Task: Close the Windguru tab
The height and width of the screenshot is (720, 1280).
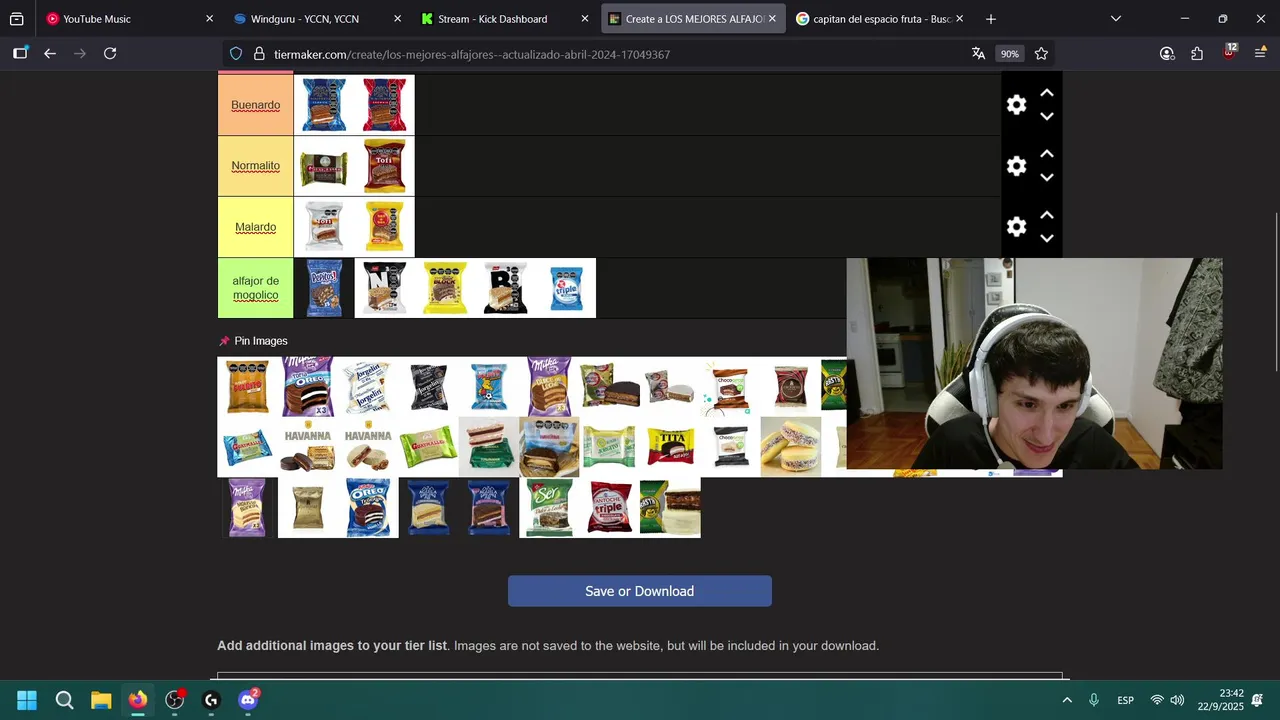Action: coord(397,19)
